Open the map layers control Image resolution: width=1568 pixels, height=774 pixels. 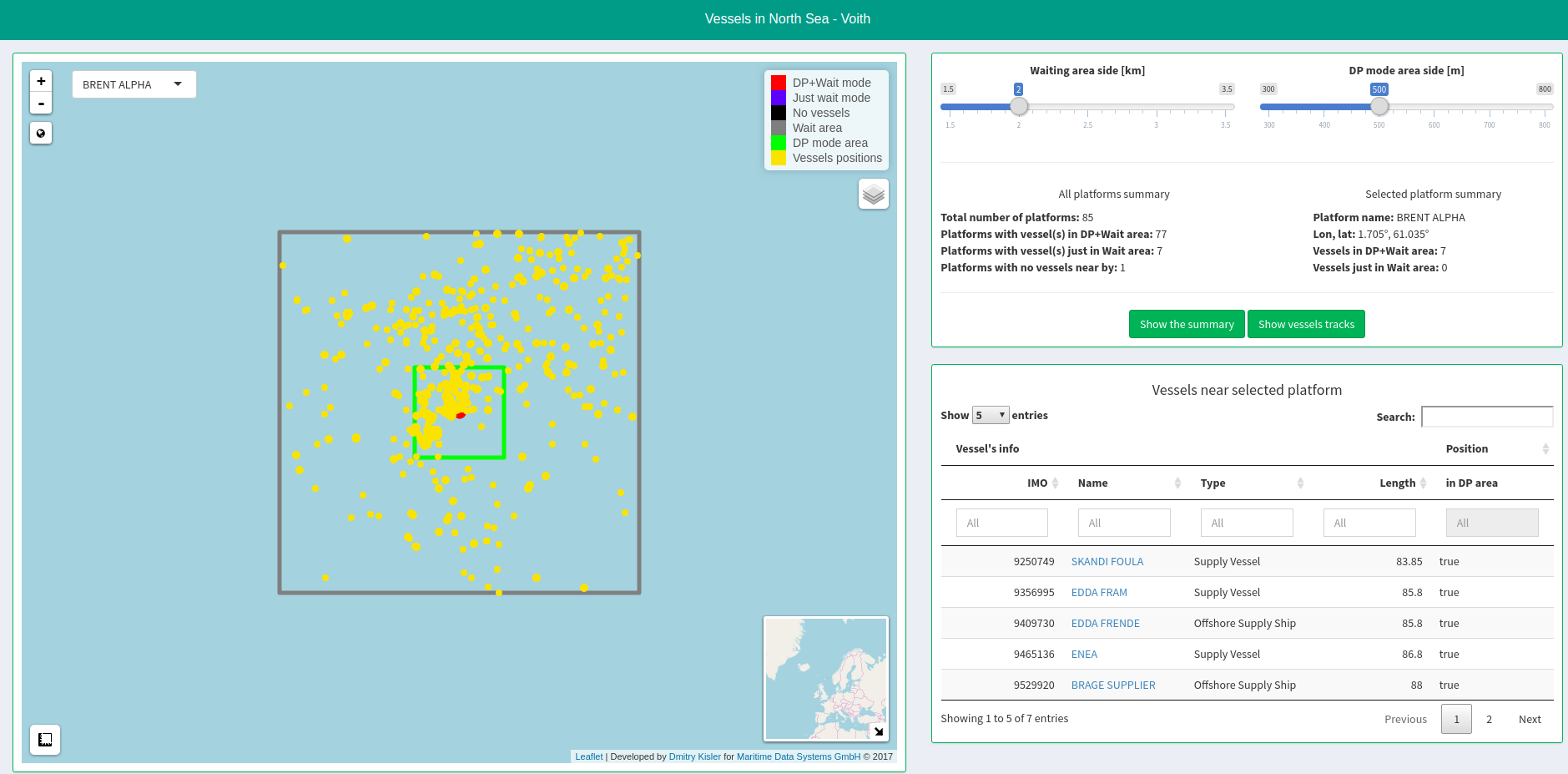873,195
